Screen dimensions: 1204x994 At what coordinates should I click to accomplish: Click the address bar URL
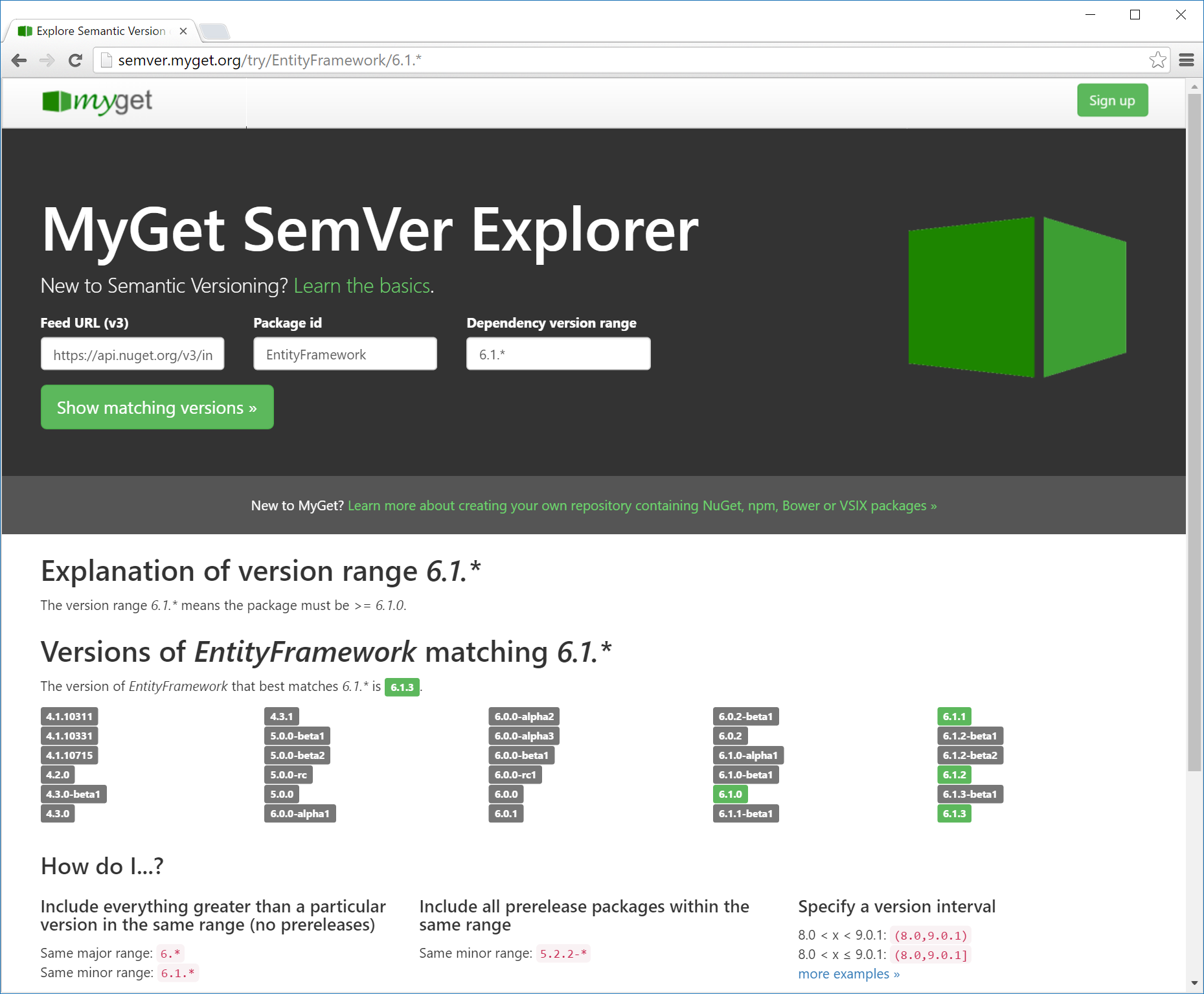click(270, 60)
